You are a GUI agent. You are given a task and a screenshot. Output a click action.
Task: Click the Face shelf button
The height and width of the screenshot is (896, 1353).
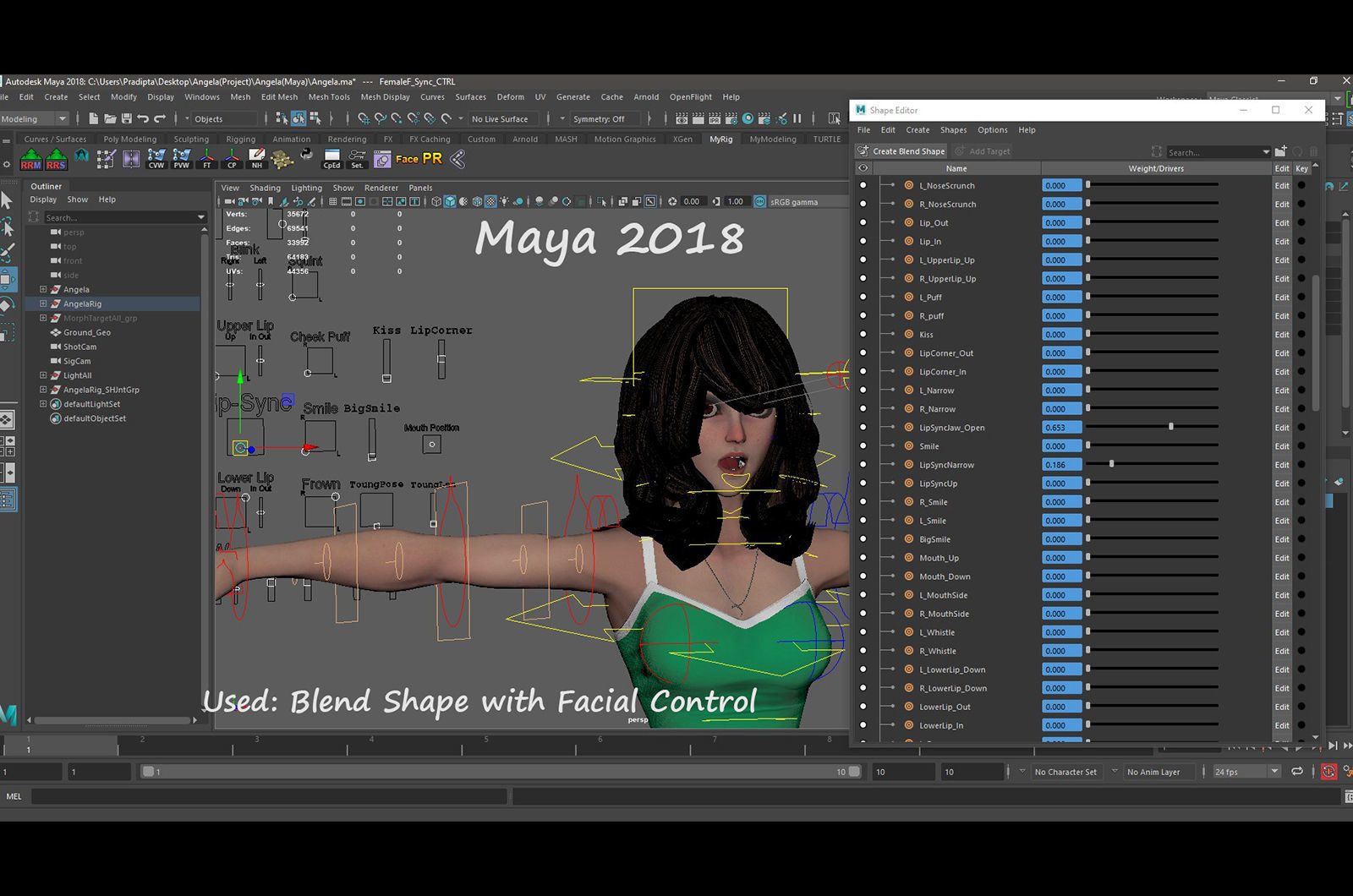[x=407, y=159]
